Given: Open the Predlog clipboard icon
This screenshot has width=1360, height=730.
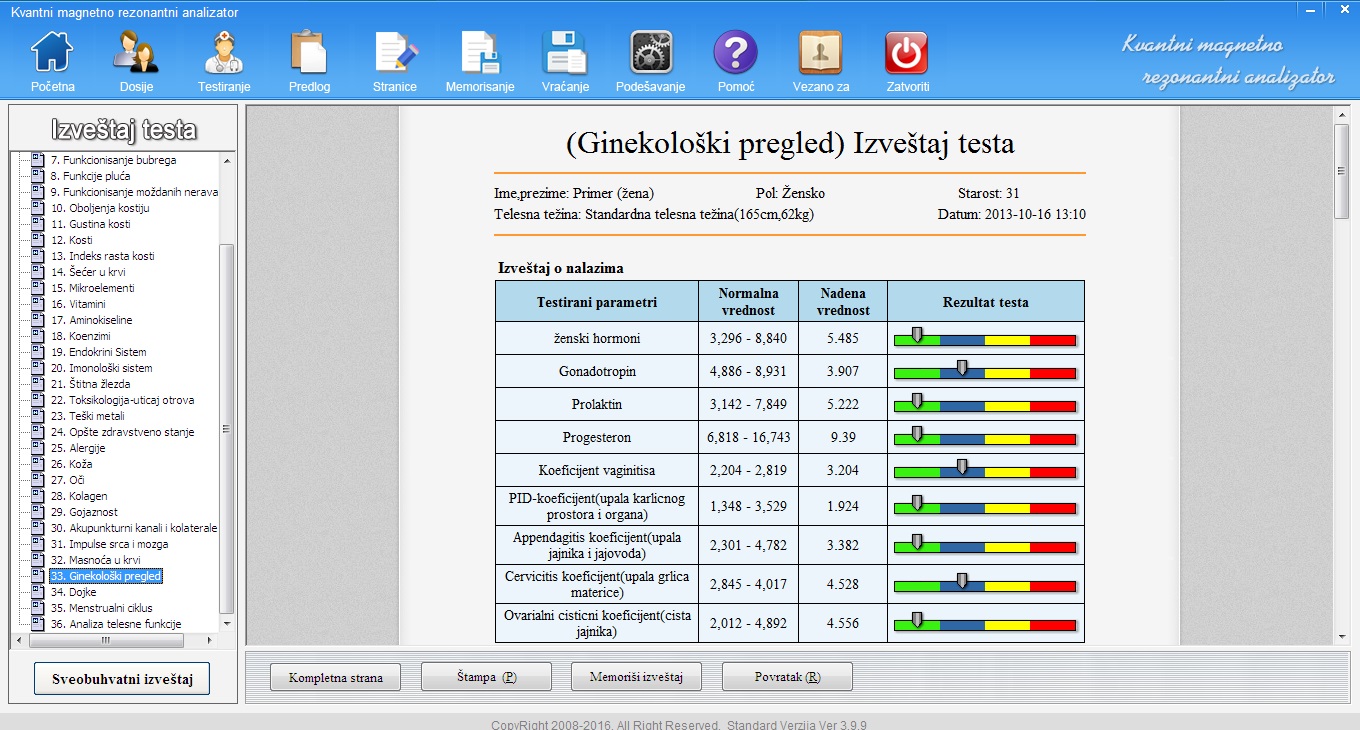Looking at the screenshot, I should pos(309,54).
